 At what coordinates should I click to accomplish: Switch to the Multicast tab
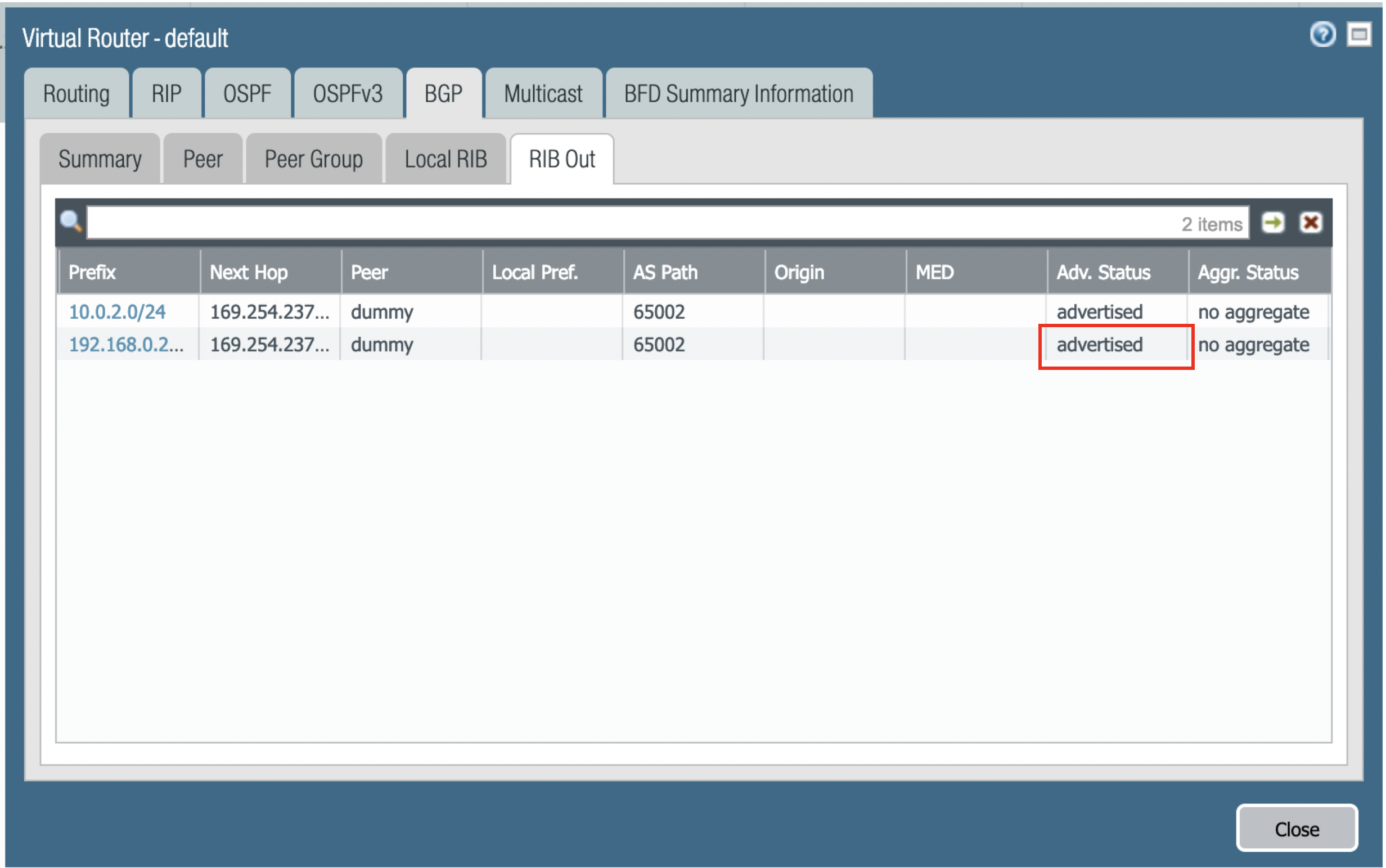pos(543,93)
